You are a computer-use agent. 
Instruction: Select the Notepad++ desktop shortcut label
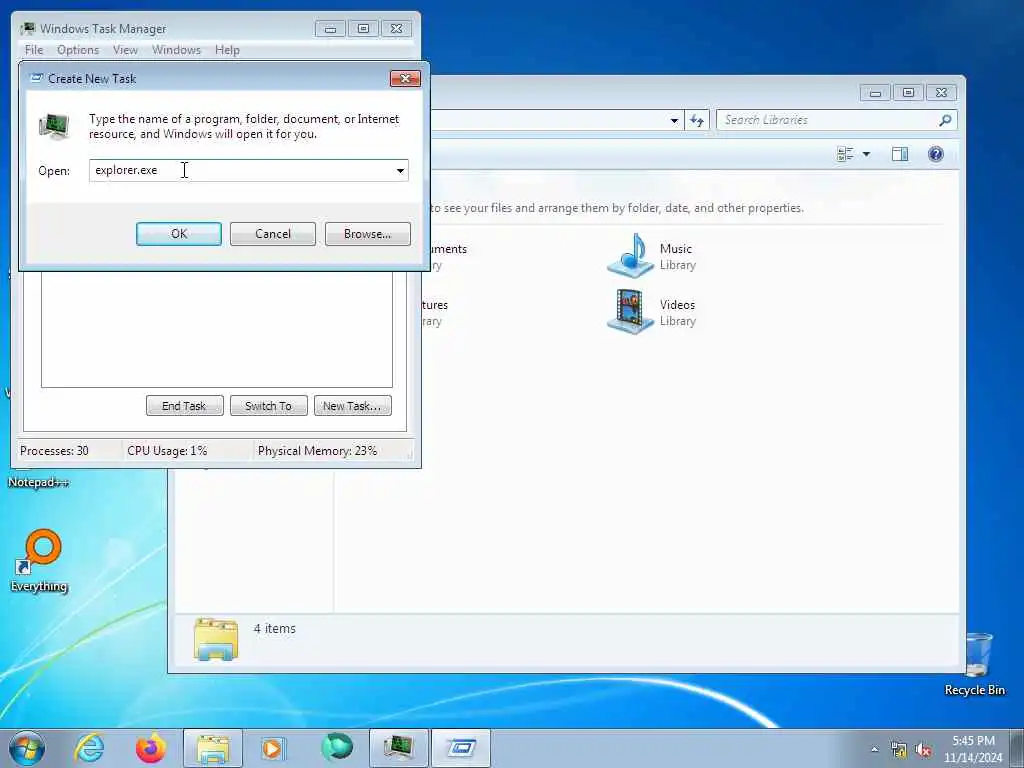tap(38, 483)
